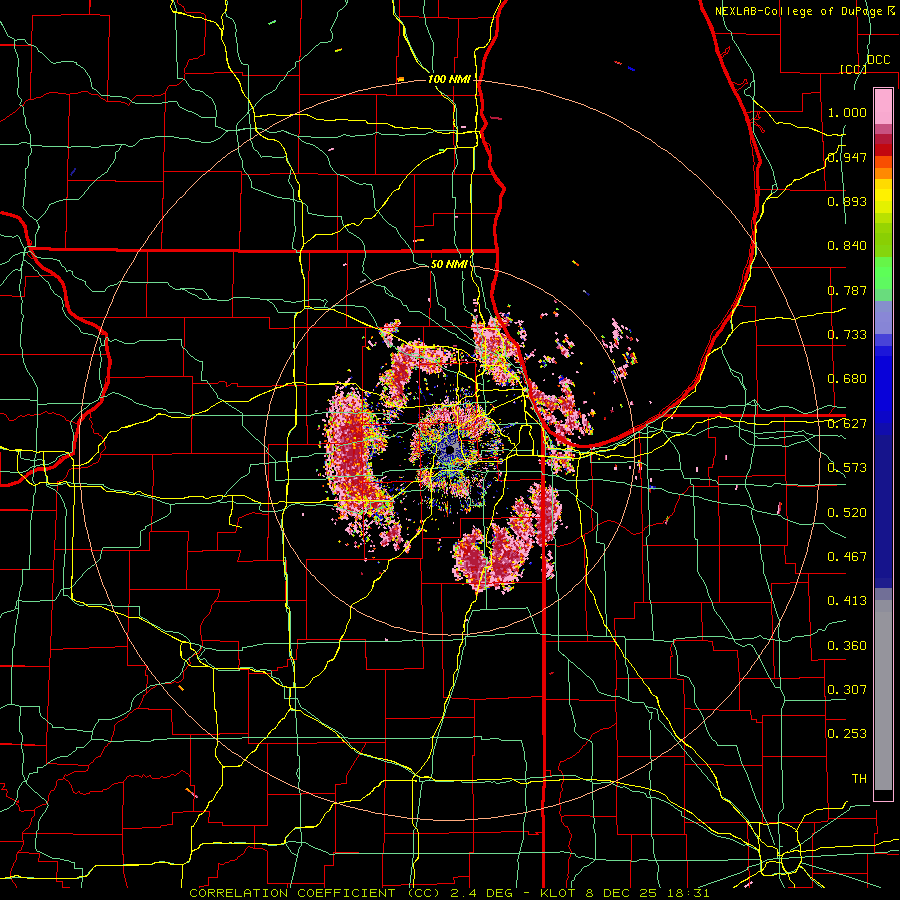Select the 0.360 scale value

[847, 646]
